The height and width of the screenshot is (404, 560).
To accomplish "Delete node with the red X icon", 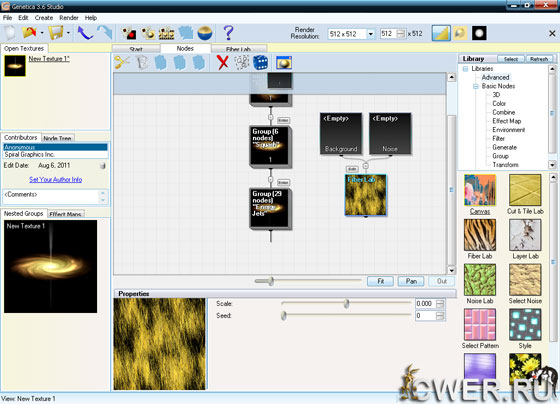I will click(222, 63).
